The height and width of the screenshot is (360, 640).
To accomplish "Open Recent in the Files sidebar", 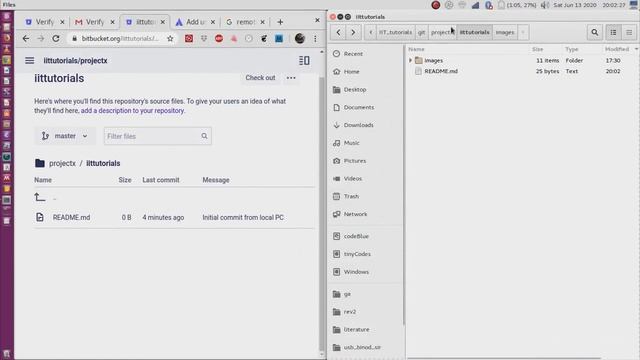I will coord(353,53).
